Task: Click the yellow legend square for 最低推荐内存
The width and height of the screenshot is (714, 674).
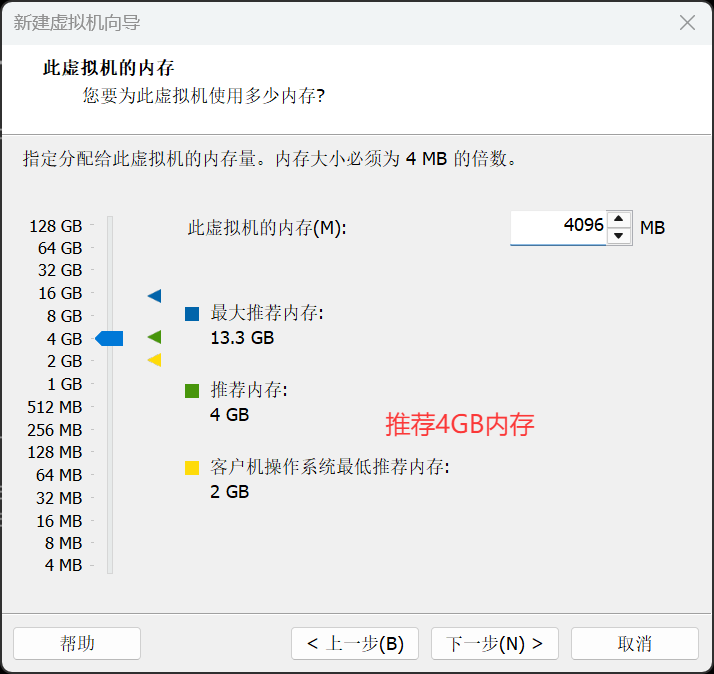Action: 192,468
